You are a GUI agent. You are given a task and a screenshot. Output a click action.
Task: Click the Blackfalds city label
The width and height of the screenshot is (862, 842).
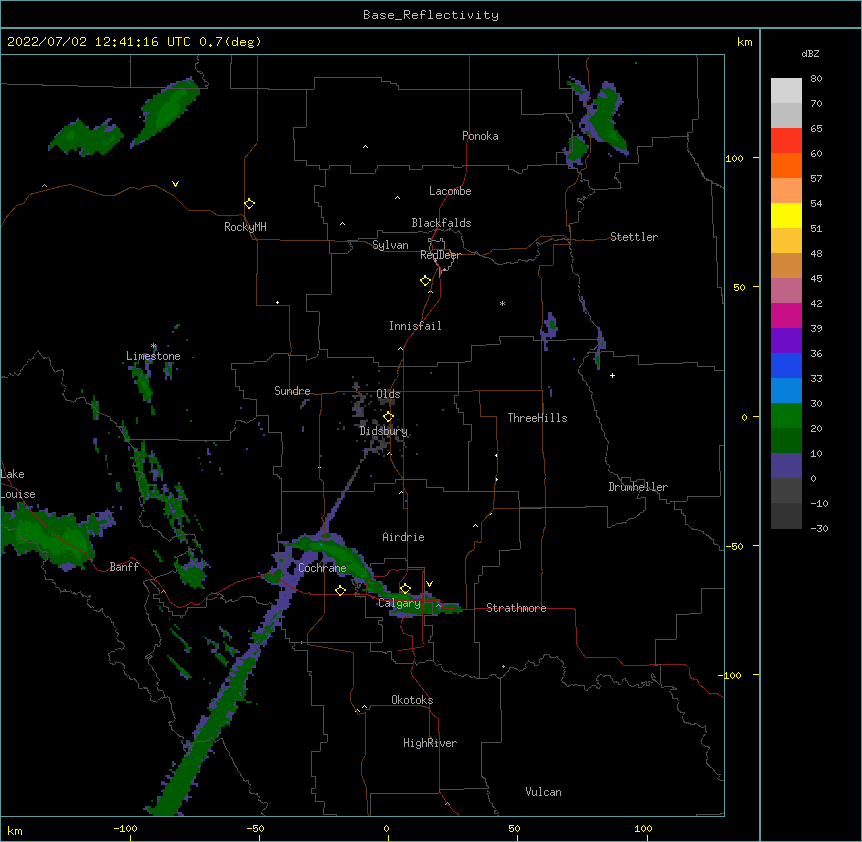[441, 223]
